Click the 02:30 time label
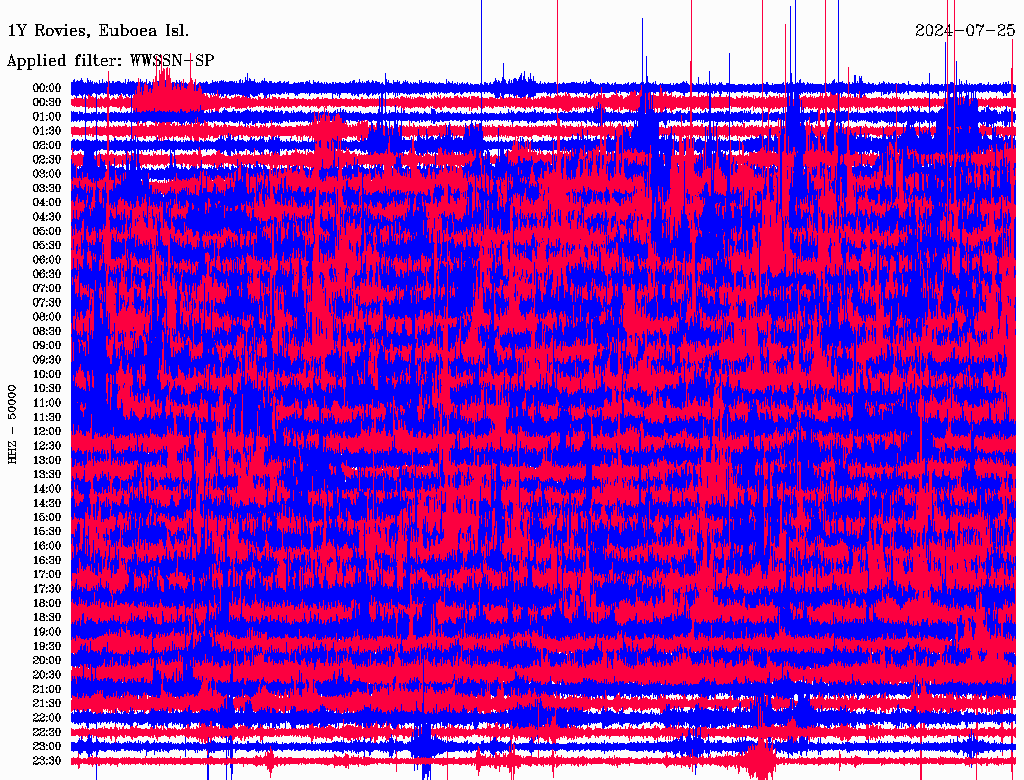Viewport: 1024px width, 780px height. point(47,159)
